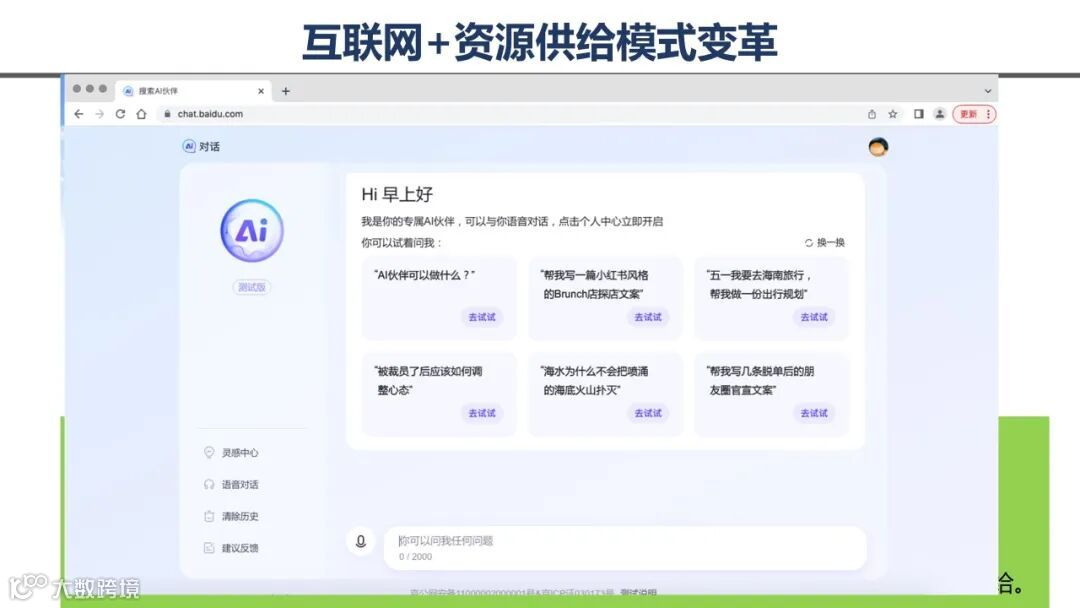Click the trash icon for 清除历史
Viewport: 1080px width, 608px height.
pos(209,516)
